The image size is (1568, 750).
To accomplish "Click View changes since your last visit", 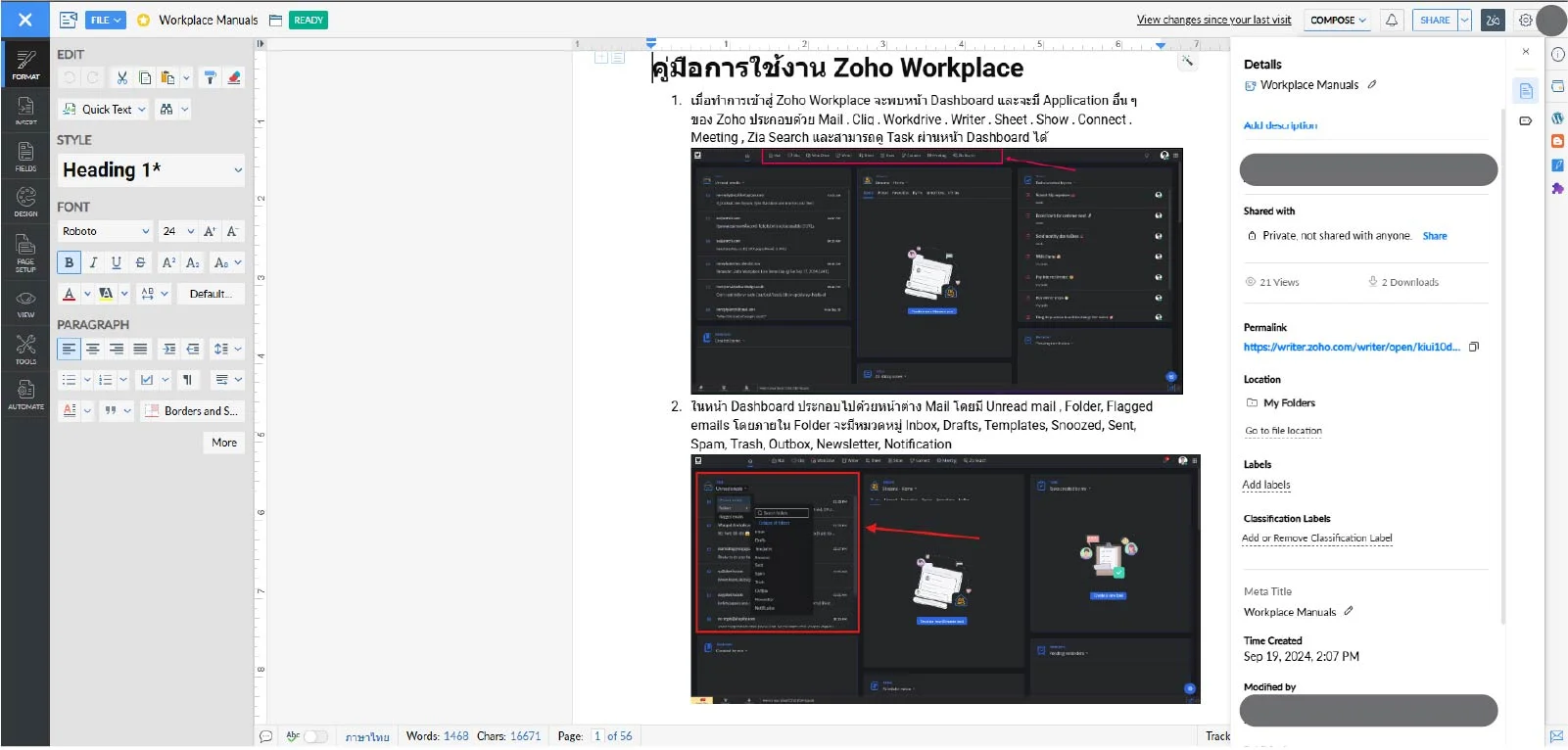I will [x=1213, y=20].
